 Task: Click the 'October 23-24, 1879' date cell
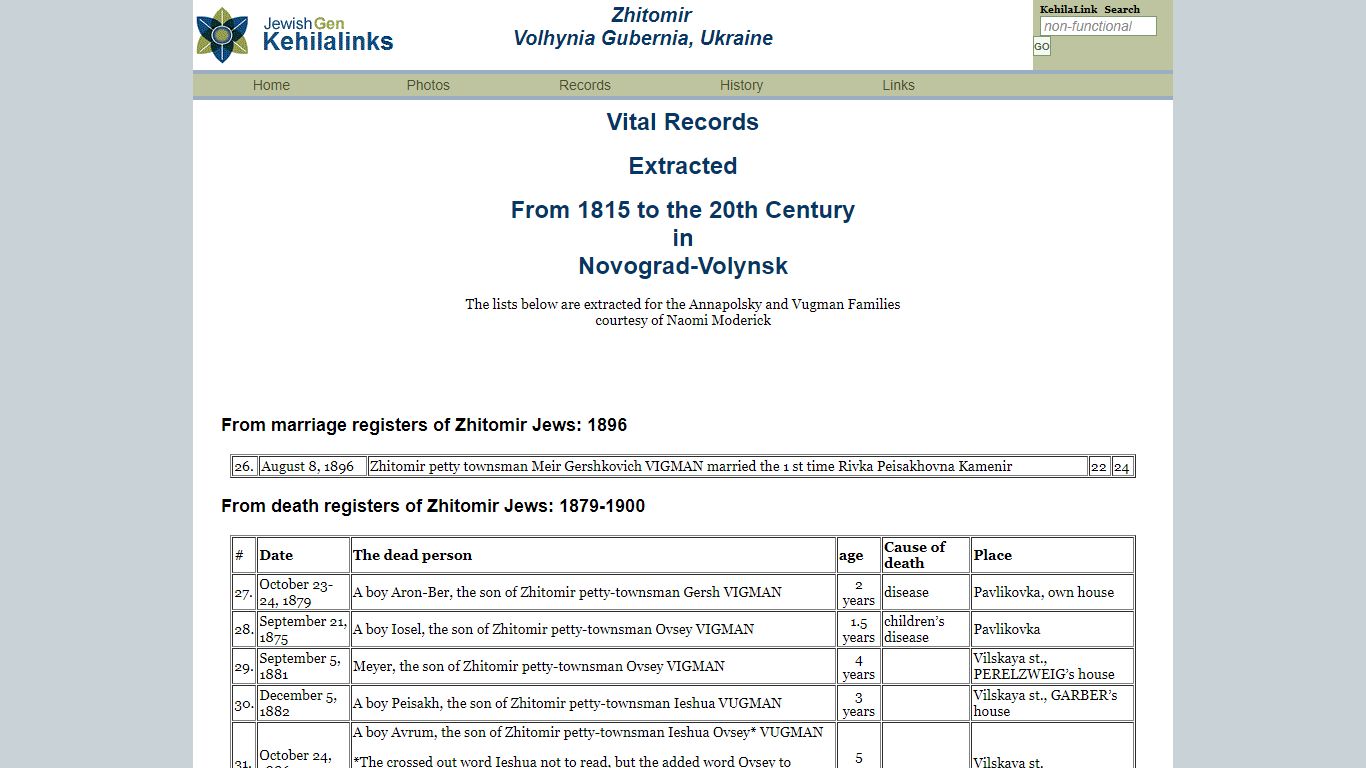(304, 592)
